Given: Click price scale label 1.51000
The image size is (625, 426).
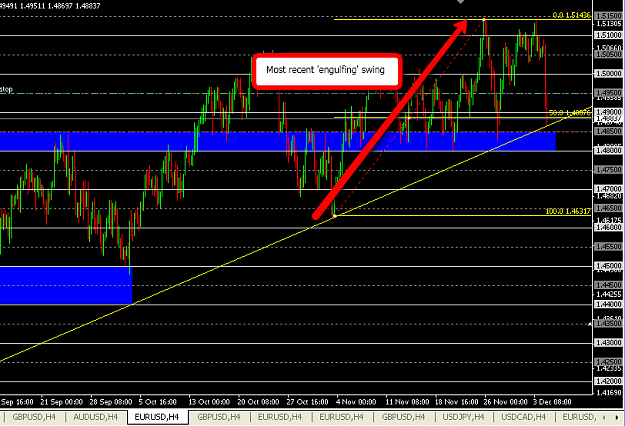Looking at the screenshot, I should [x=609, y=35].
